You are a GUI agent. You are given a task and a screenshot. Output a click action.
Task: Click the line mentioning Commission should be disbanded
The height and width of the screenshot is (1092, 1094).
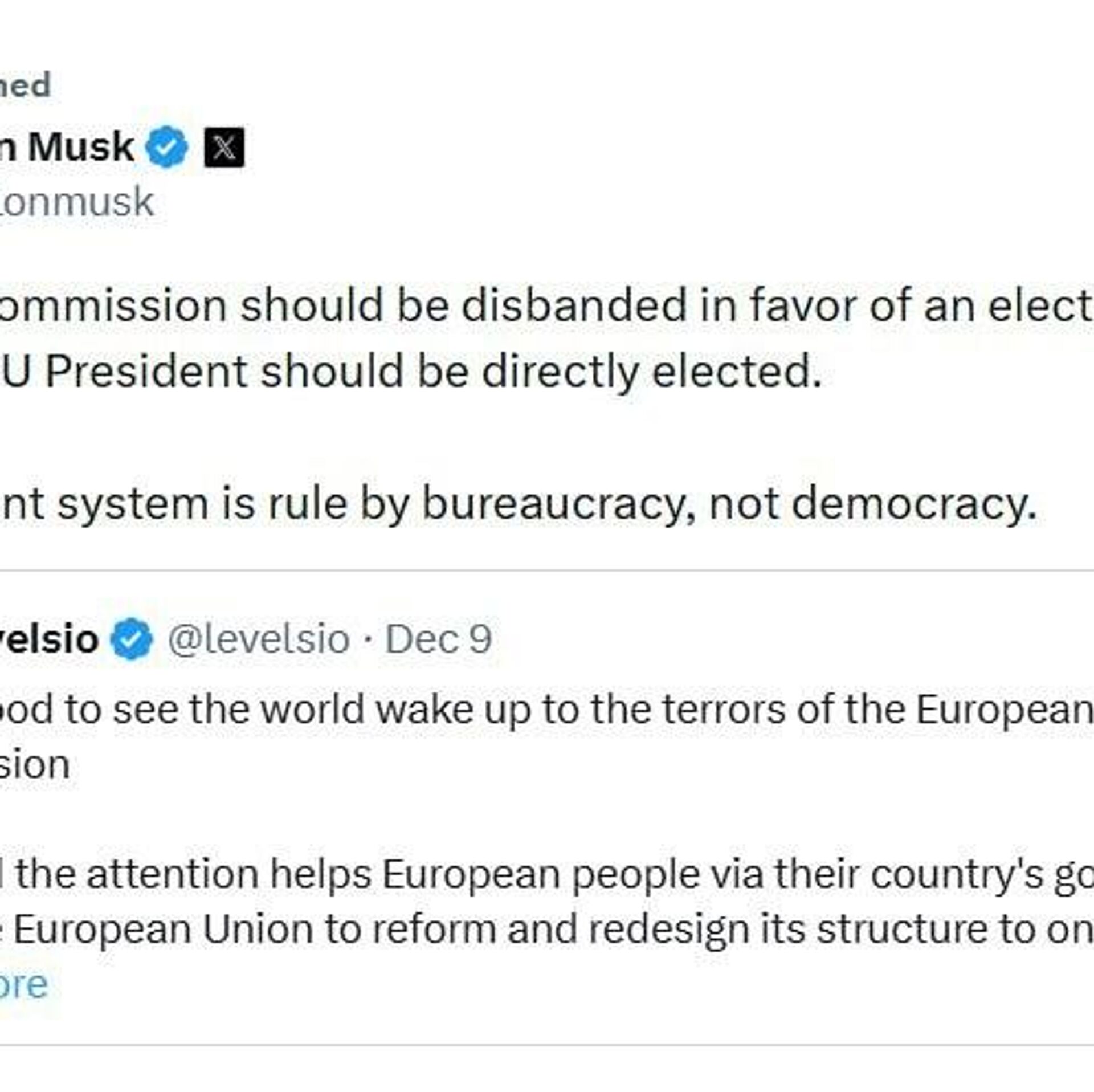(546, 306)
